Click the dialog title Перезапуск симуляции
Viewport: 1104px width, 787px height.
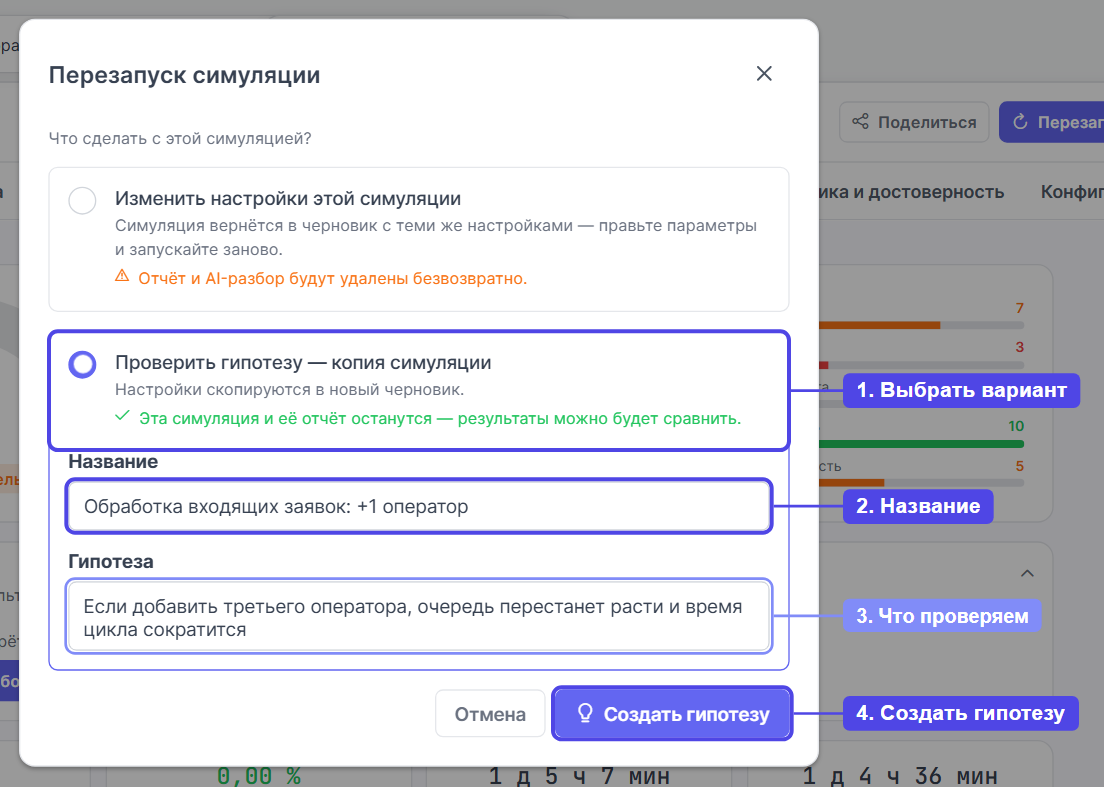point(184,75)
